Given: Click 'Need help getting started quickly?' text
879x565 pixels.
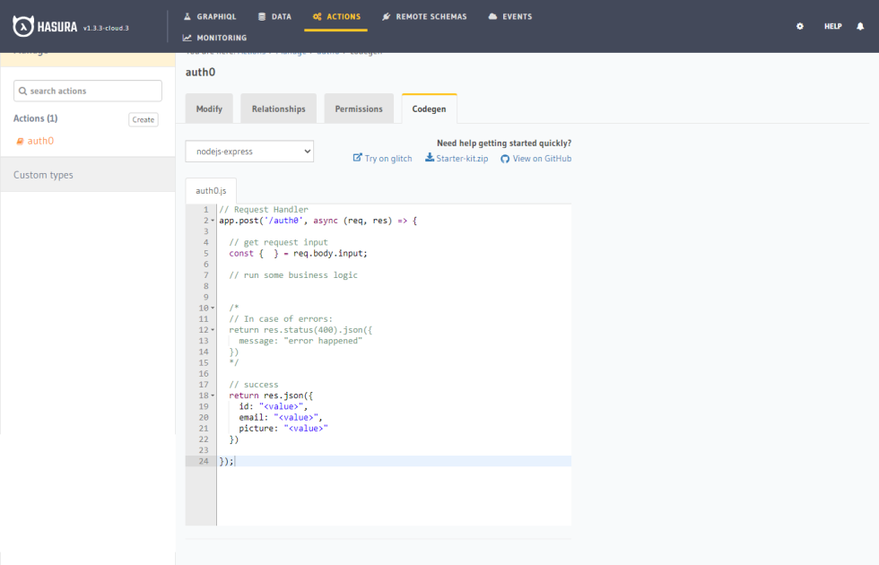Looking at the screenshot, I should 504,143.
